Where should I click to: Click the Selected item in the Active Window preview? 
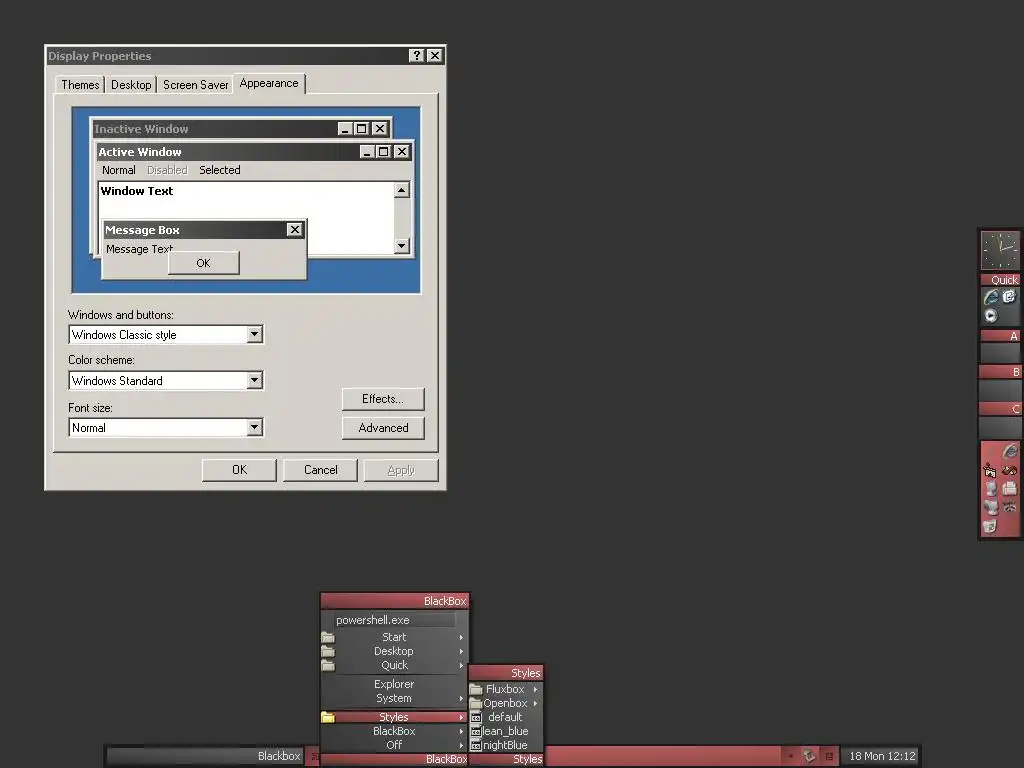[x=219, y=170]
